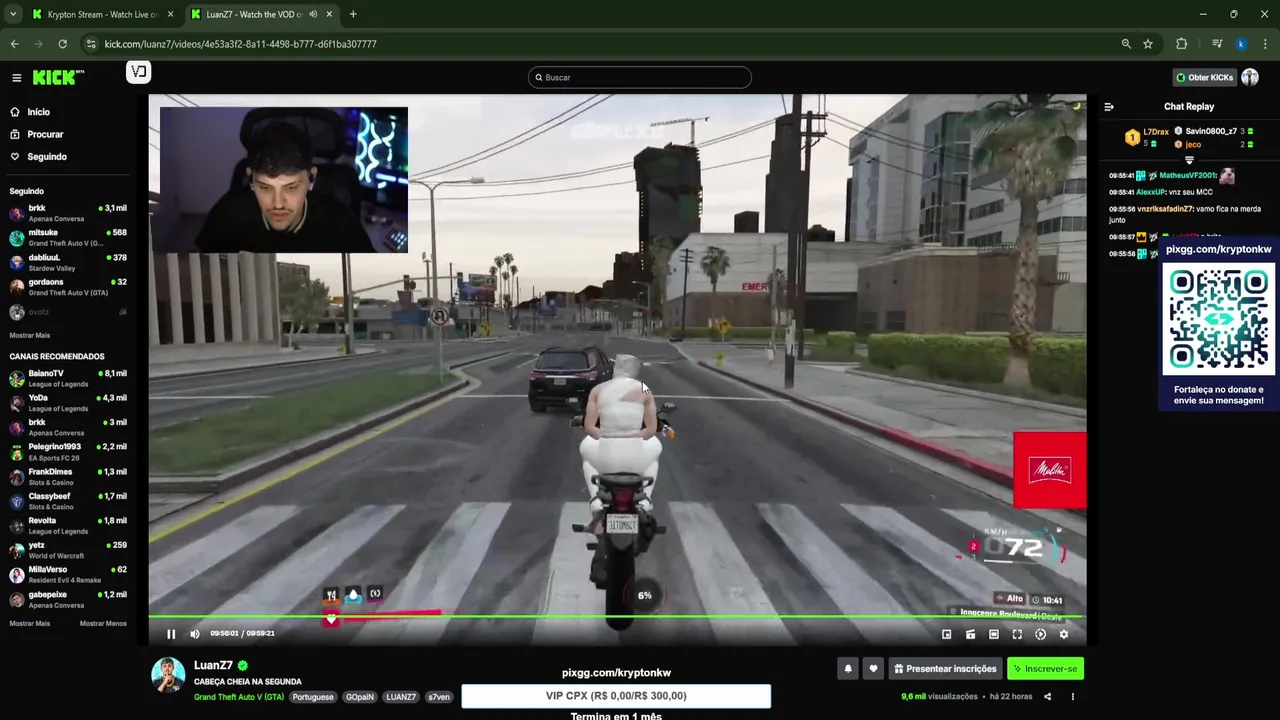Open recommended channel Classybeef

click(x=68, y=501)
